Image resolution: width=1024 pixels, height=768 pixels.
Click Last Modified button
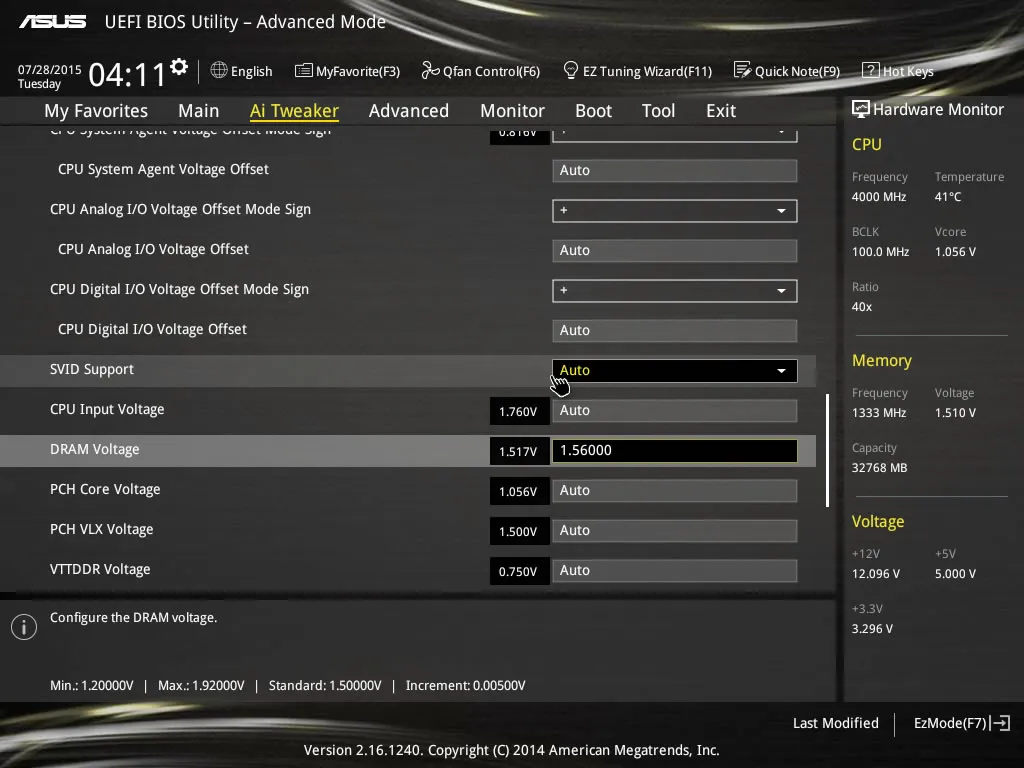[x=835, y=723]
